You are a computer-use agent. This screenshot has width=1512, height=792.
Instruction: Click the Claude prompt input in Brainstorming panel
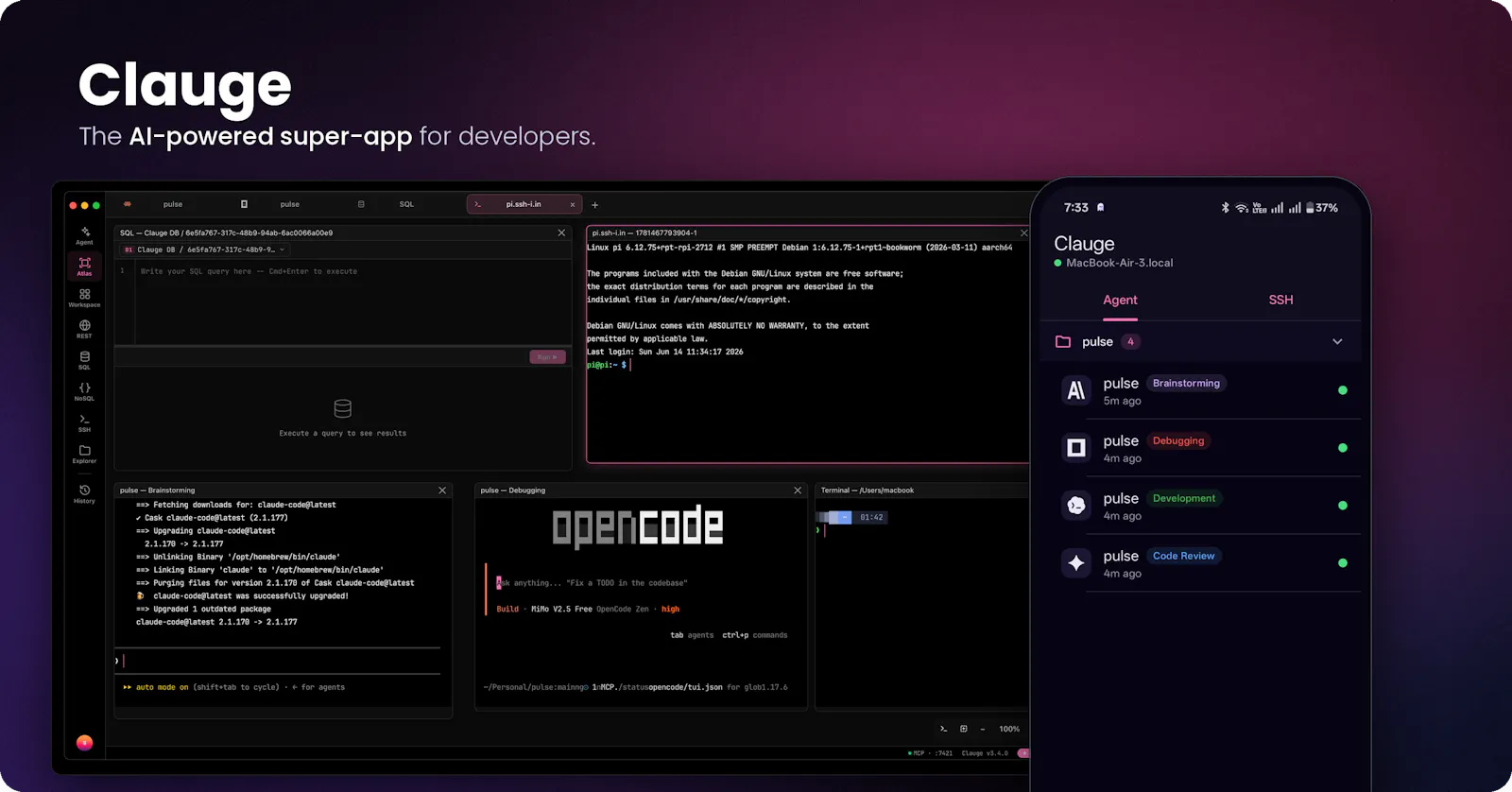pos(279,661)
